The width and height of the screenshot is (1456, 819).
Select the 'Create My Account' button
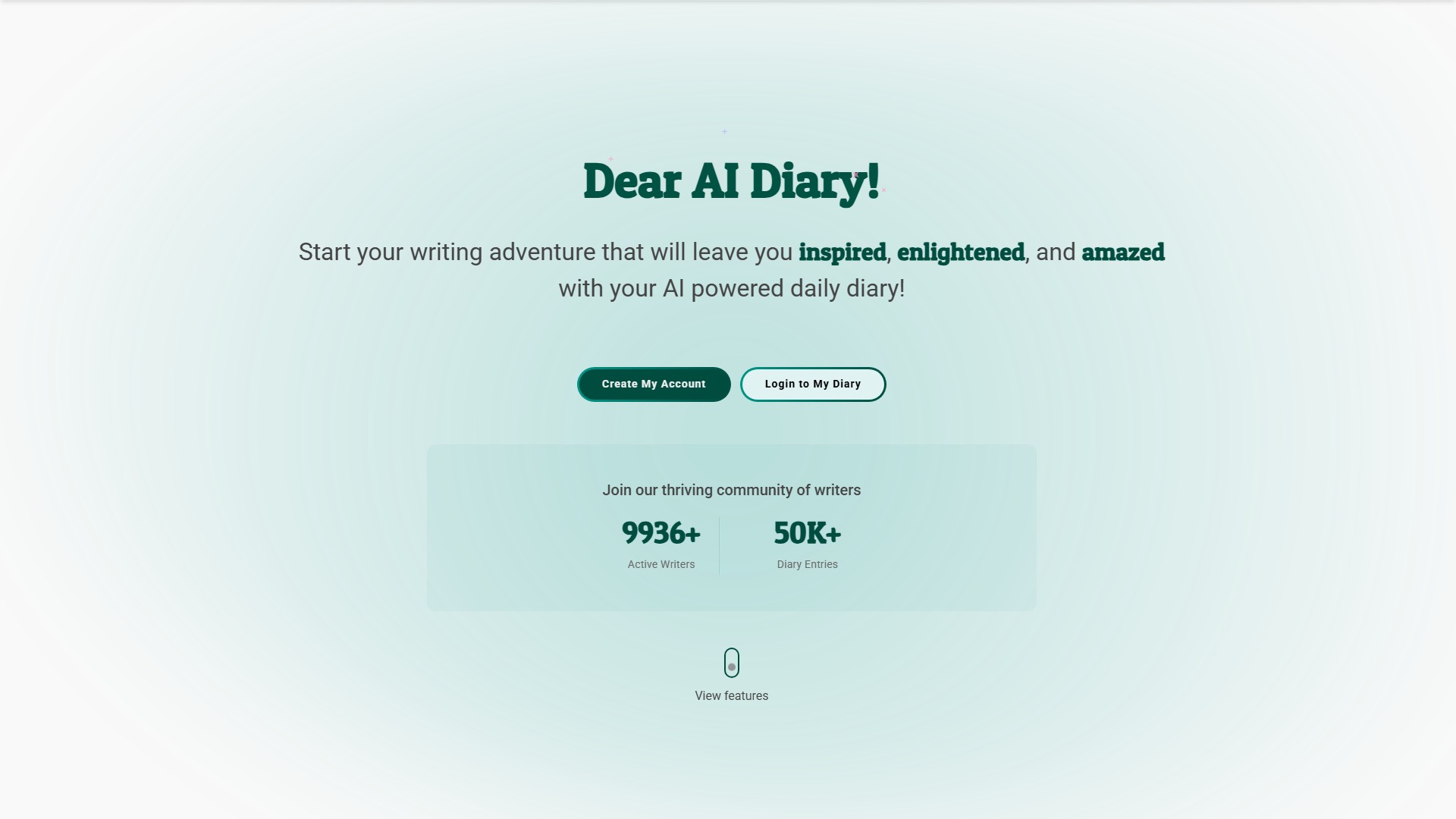tap(653, 384)
